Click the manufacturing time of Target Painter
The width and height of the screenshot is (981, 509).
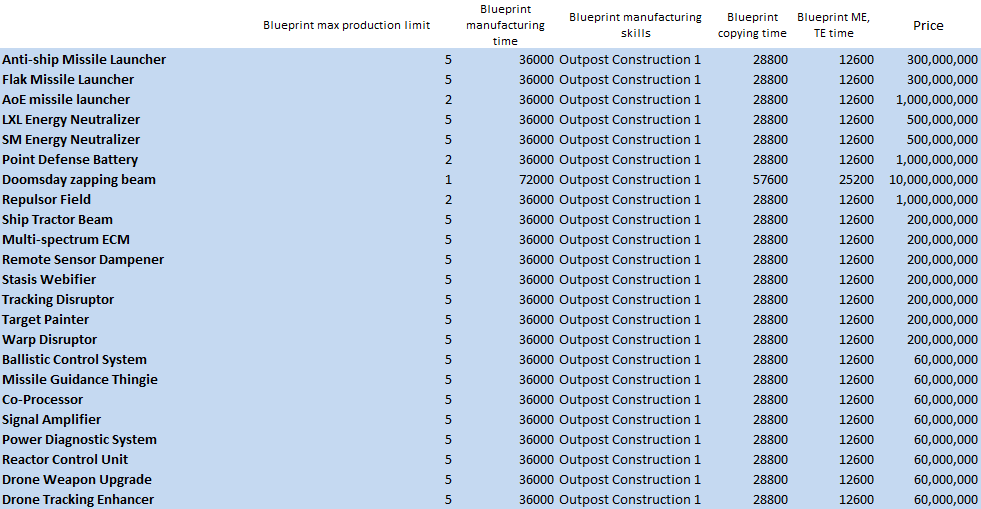tap(536, 320)
